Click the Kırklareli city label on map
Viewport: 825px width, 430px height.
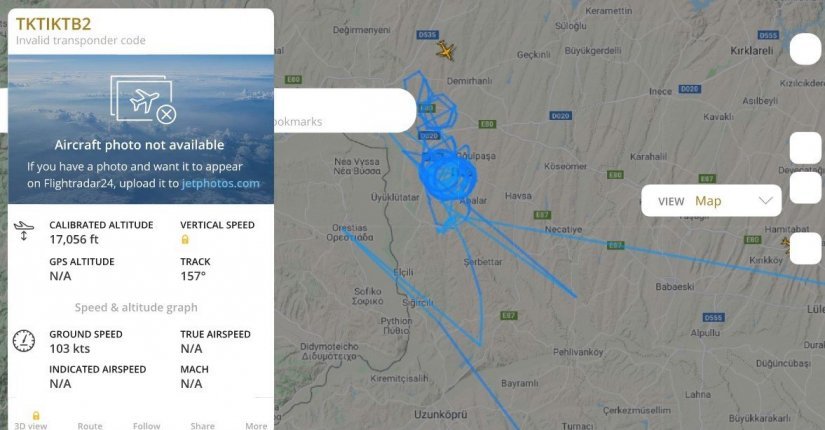click(751, 51)
